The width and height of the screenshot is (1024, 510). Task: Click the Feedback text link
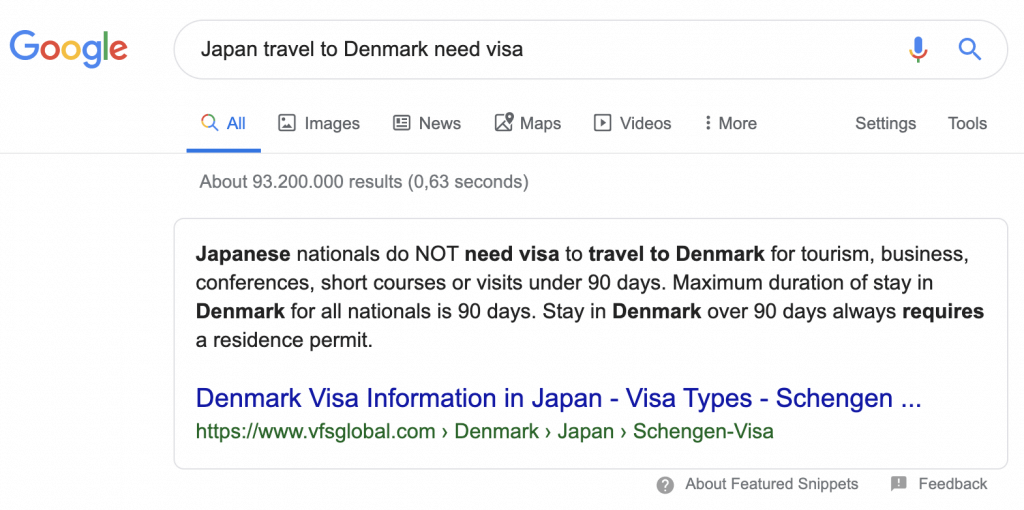pyautogui.click(x=953, y=484)
